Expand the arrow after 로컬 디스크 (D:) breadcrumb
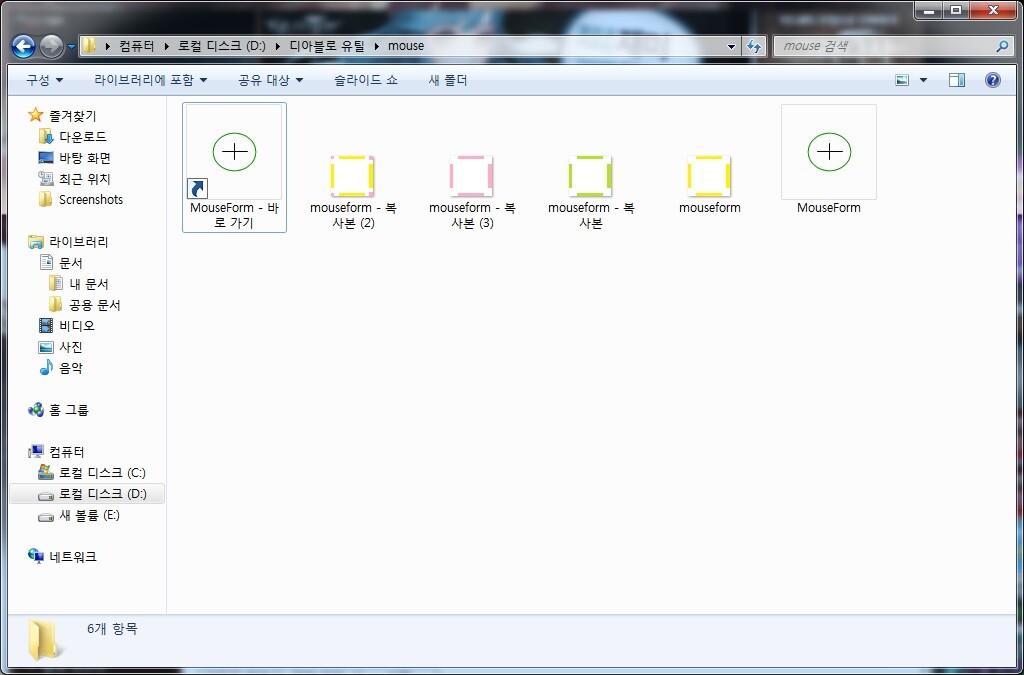Viewport: 1024px width, 675px height. click(278, 46)
